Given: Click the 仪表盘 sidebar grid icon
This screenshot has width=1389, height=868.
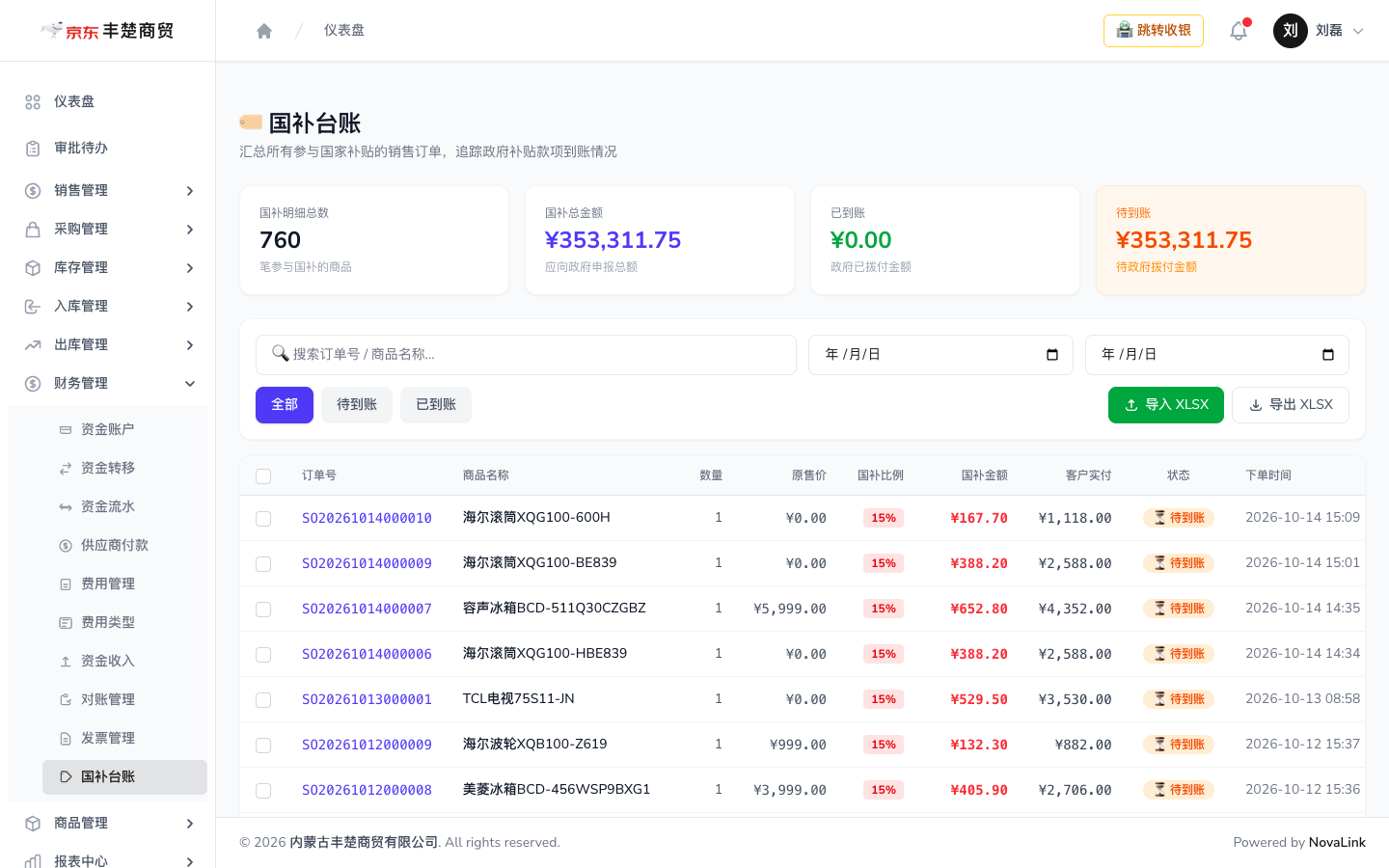Looking at the screenshot, I should pos(33,102).
